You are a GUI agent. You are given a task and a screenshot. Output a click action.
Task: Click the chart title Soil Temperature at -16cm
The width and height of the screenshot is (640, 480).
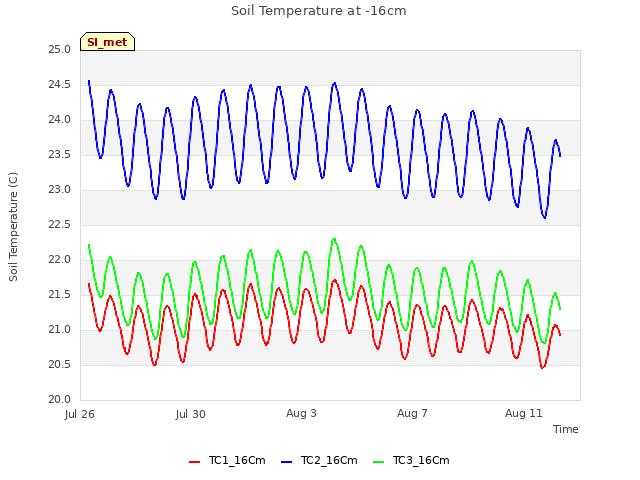[319, 11]
